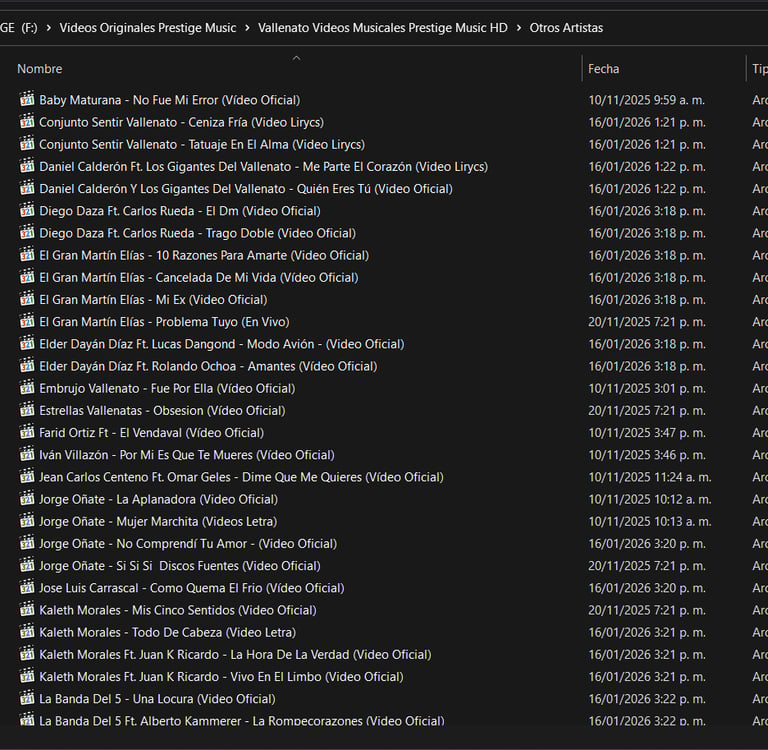Sort files by Nombre column header

[40, 69]
